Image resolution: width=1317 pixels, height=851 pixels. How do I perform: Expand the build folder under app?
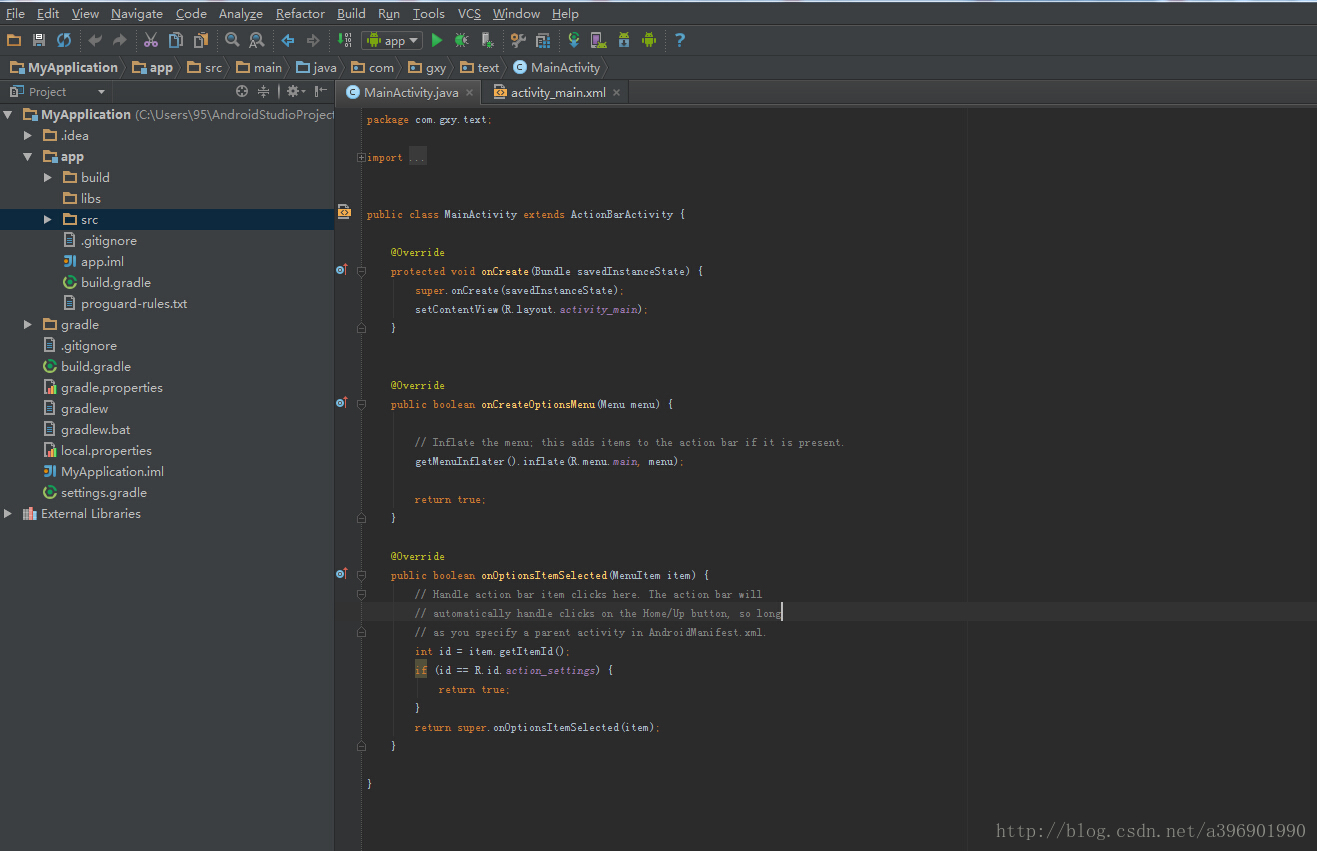(x=47, y=177)
